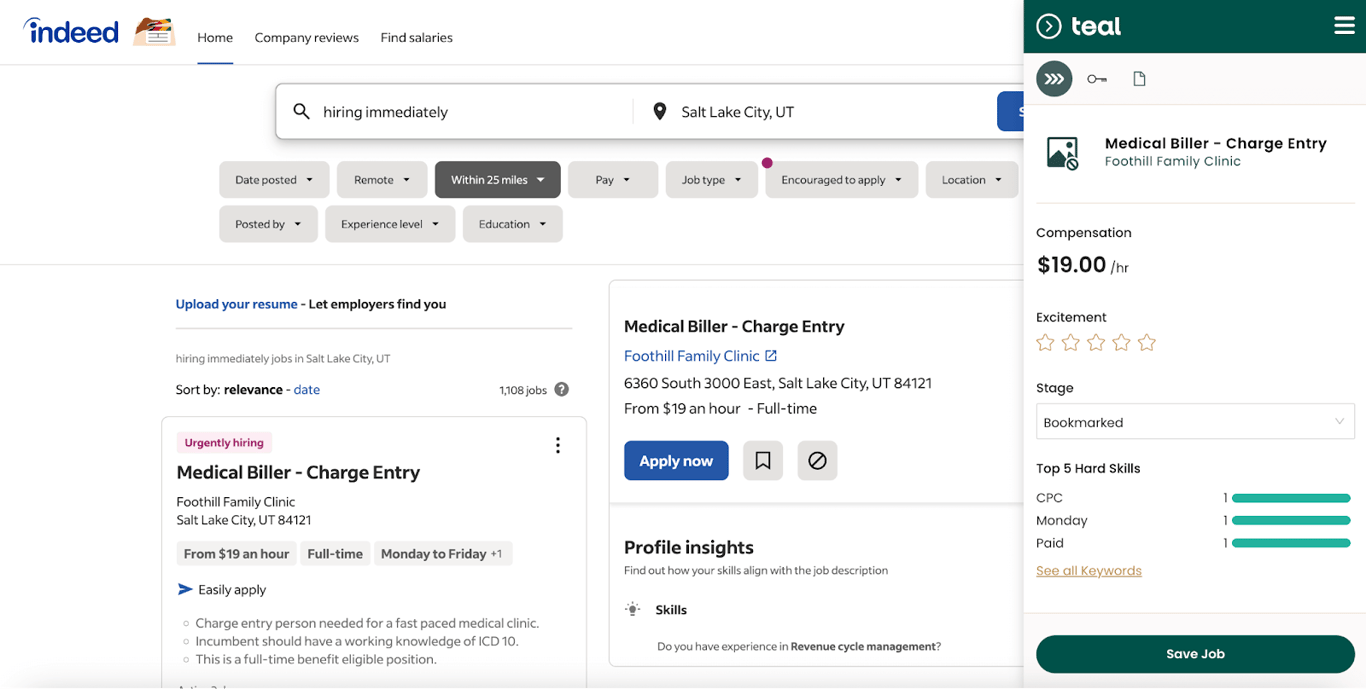
Task: Sort results by date
Action: tap(307, 390)
